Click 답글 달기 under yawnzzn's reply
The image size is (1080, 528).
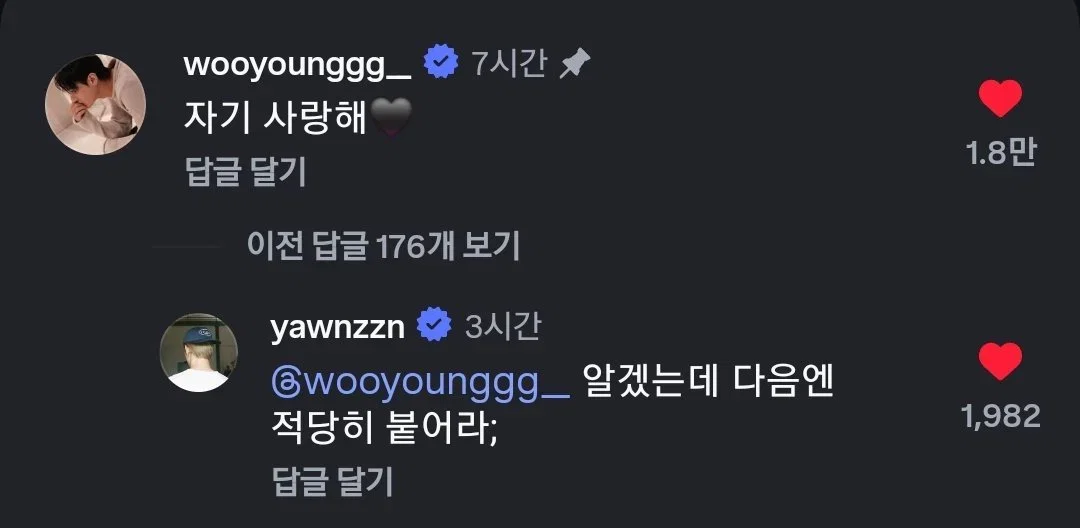(x=332, y=482)
